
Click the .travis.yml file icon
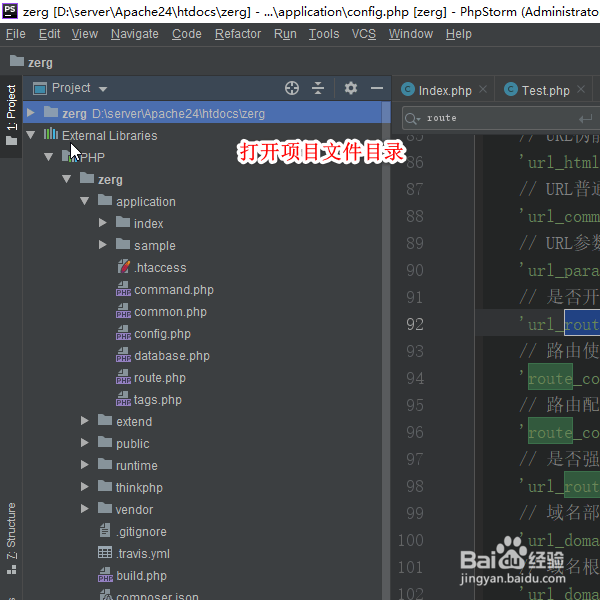[105, 552]
